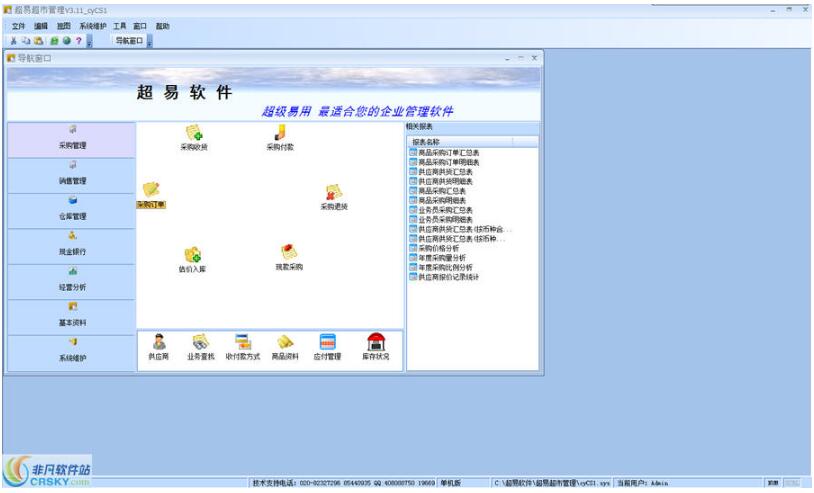
Task: Click the paste icon in toolbar
Action: coord(38,40)
